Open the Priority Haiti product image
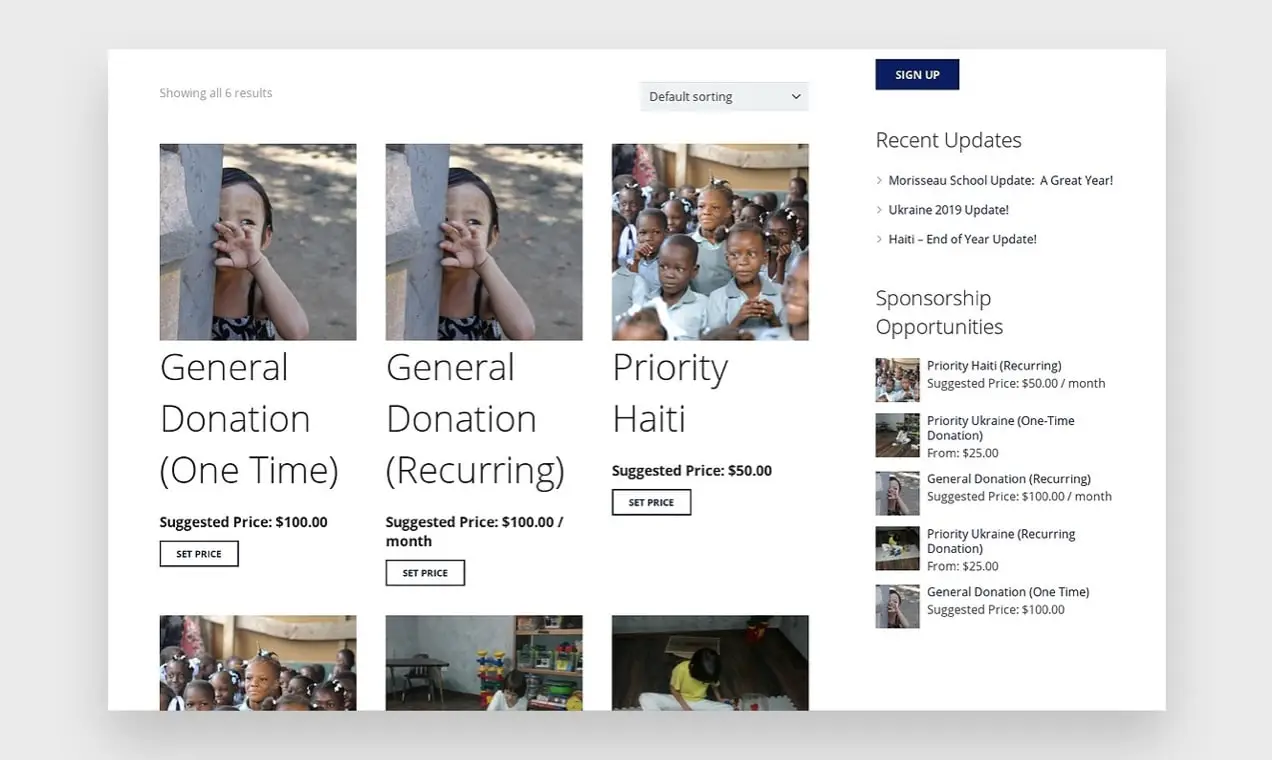 (x=710, y=242)
